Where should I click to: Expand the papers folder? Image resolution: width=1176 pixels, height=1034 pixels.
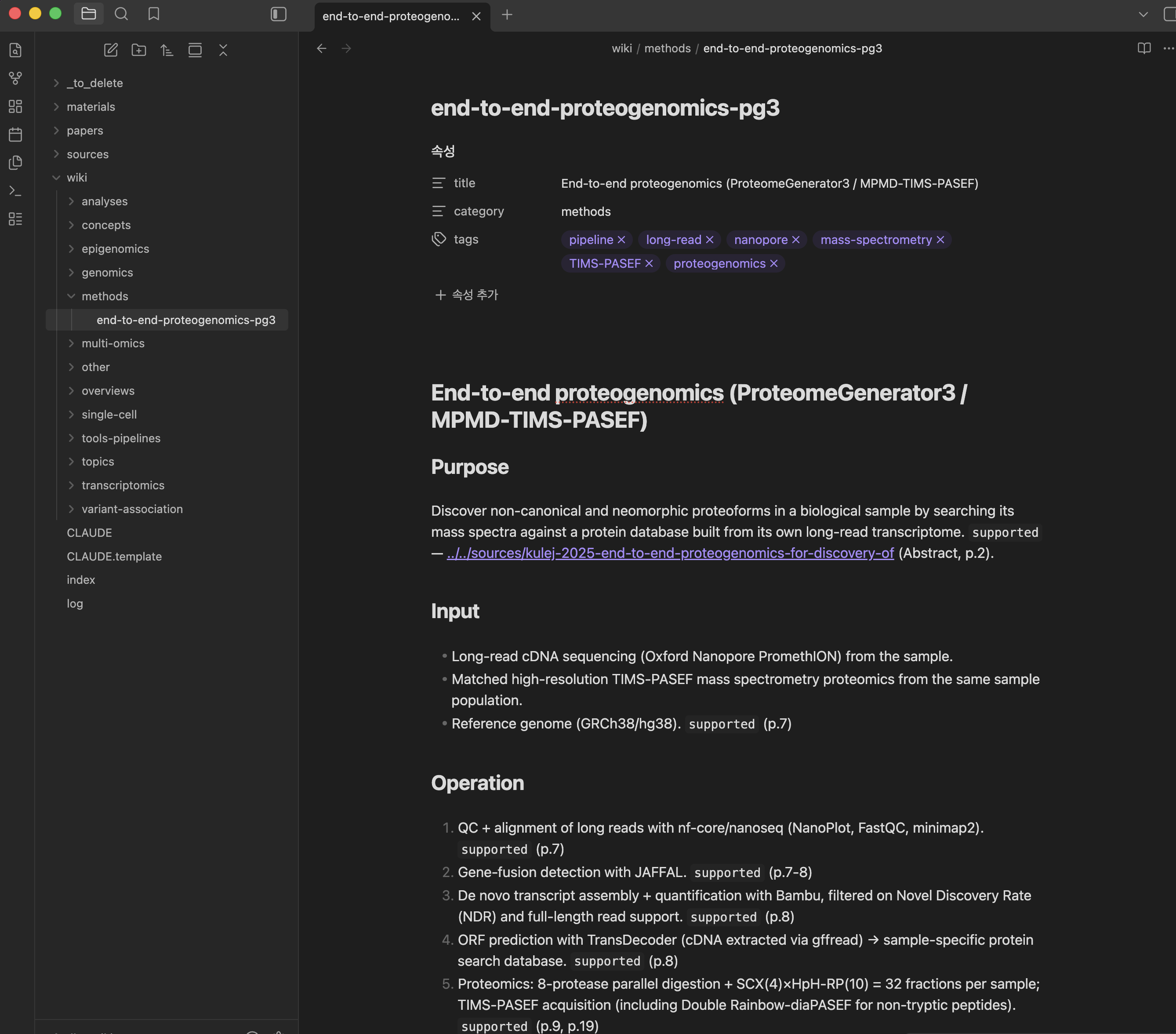56,131
